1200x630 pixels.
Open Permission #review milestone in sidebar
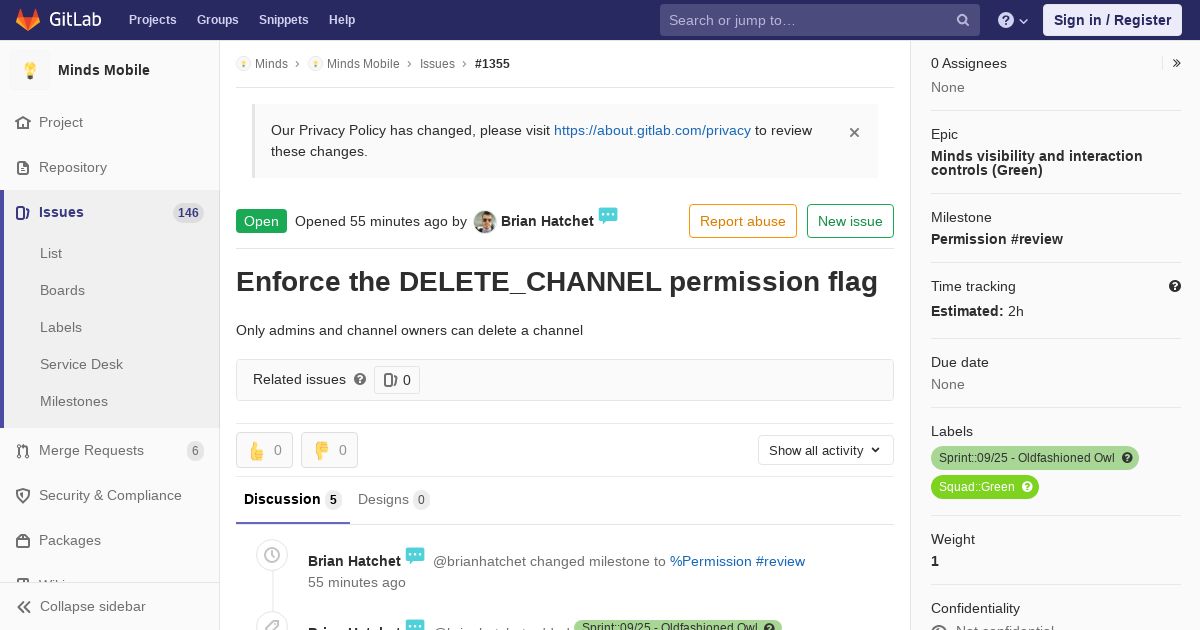[997, 239]
